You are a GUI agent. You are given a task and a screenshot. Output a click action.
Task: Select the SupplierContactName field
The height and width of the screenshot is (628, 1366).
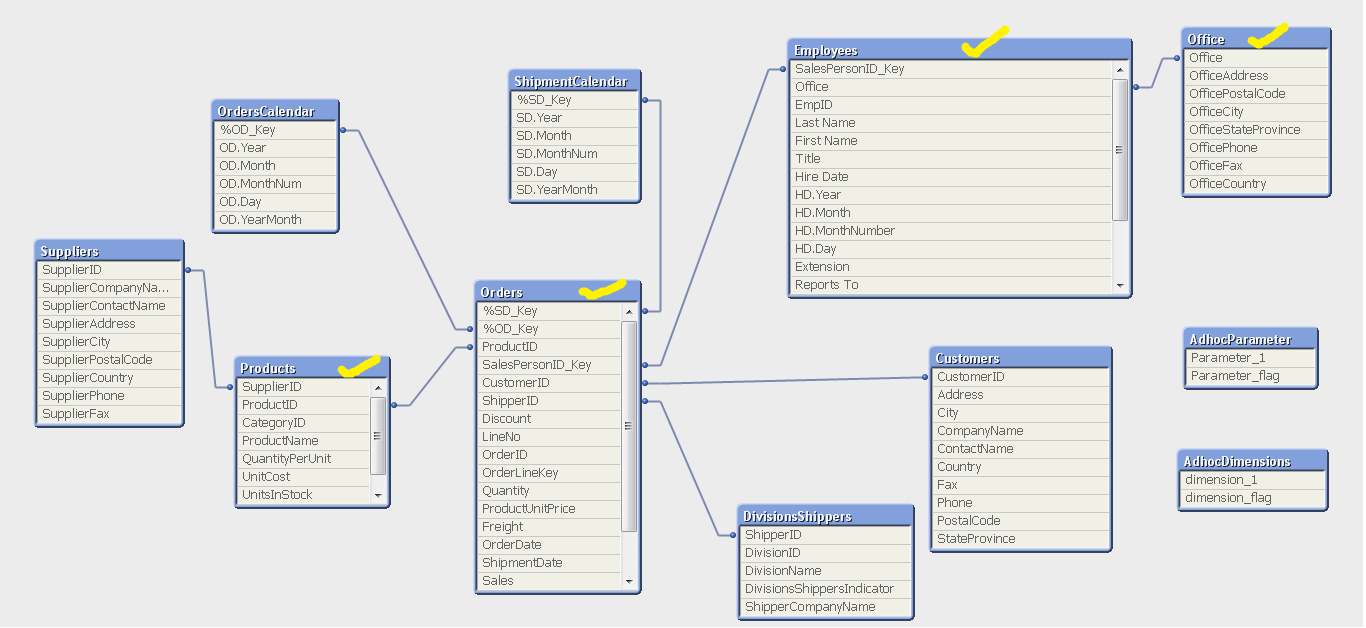(110, 305)
